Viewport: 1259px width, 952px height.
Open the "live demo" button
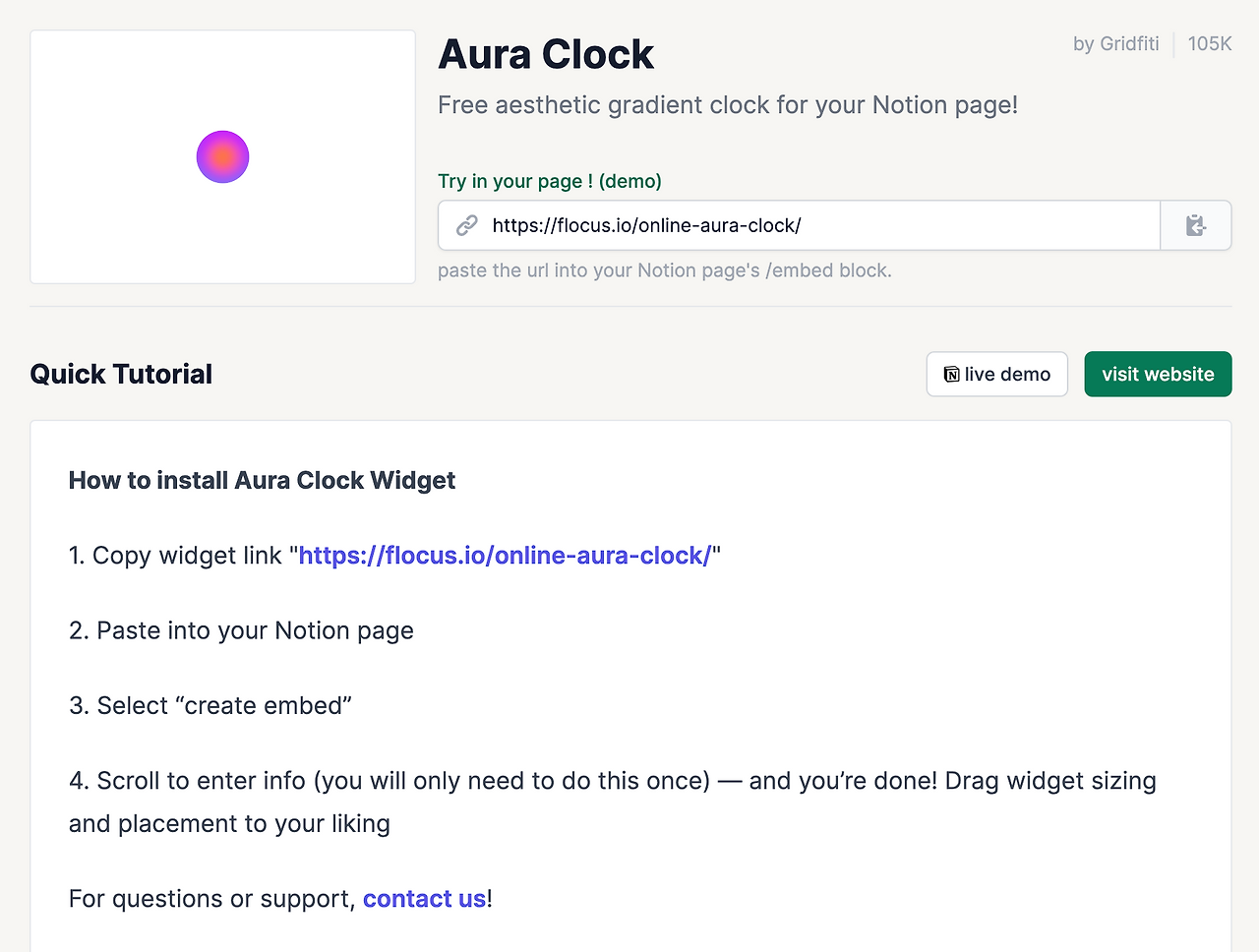[996, 375]
